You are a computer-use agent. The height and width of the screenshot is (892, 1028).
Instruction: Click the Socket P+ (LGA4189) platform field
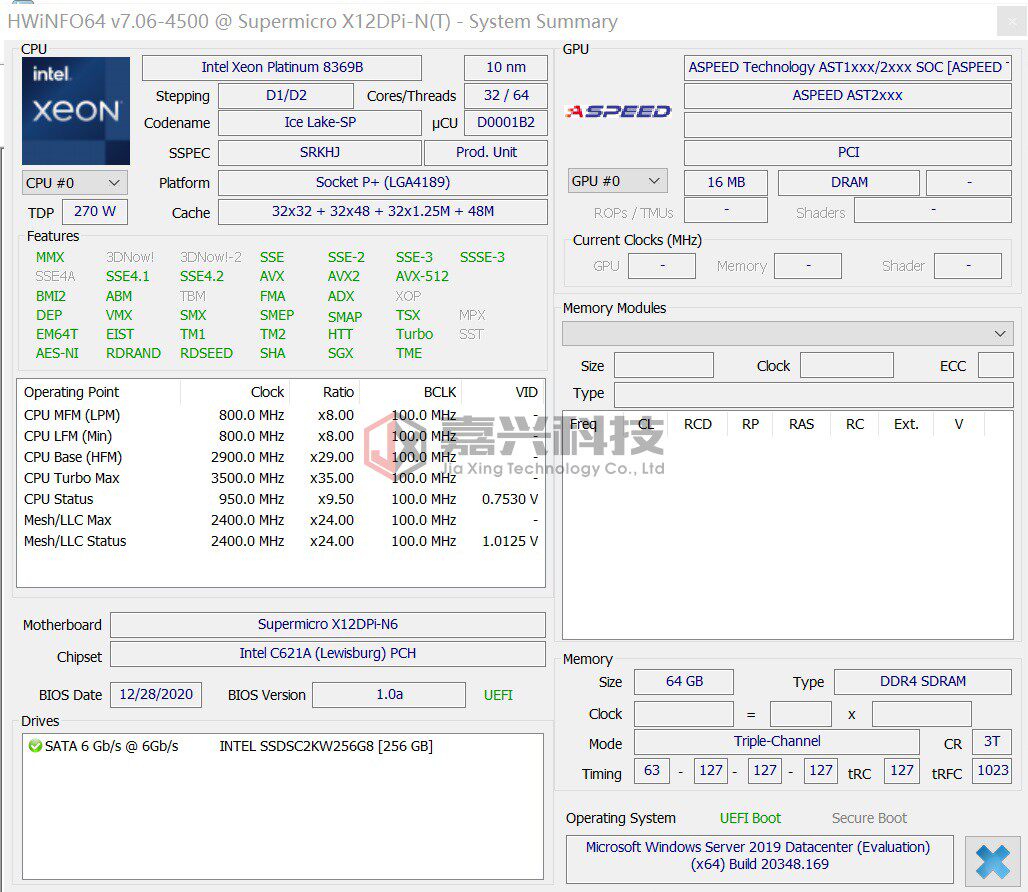[383, 183]
